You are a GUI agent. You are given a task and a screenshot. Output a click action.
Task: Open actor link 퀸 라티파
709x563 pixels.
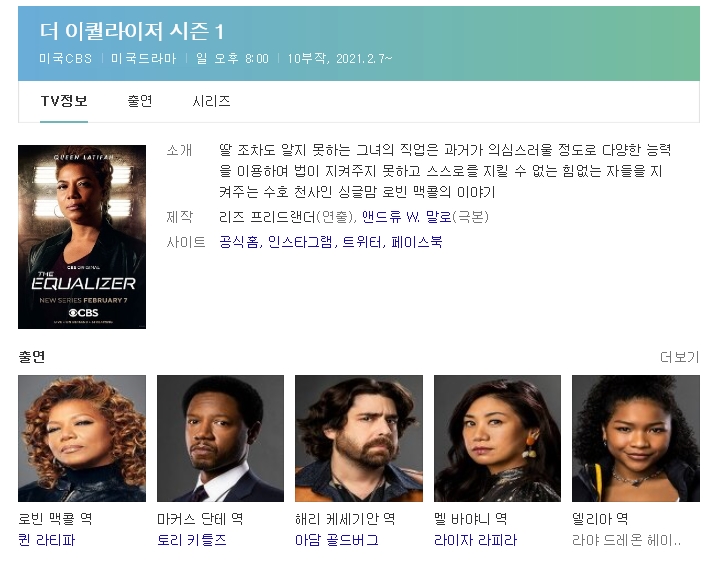pos(47,540)
